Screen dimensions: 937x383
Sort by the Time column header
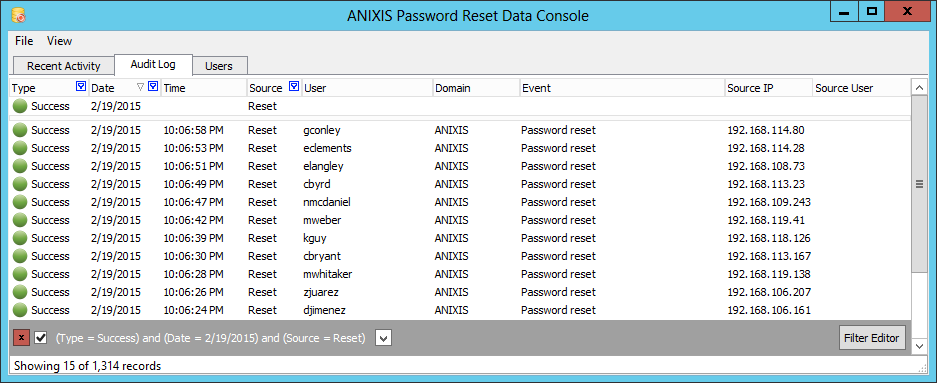click(204, 88)
